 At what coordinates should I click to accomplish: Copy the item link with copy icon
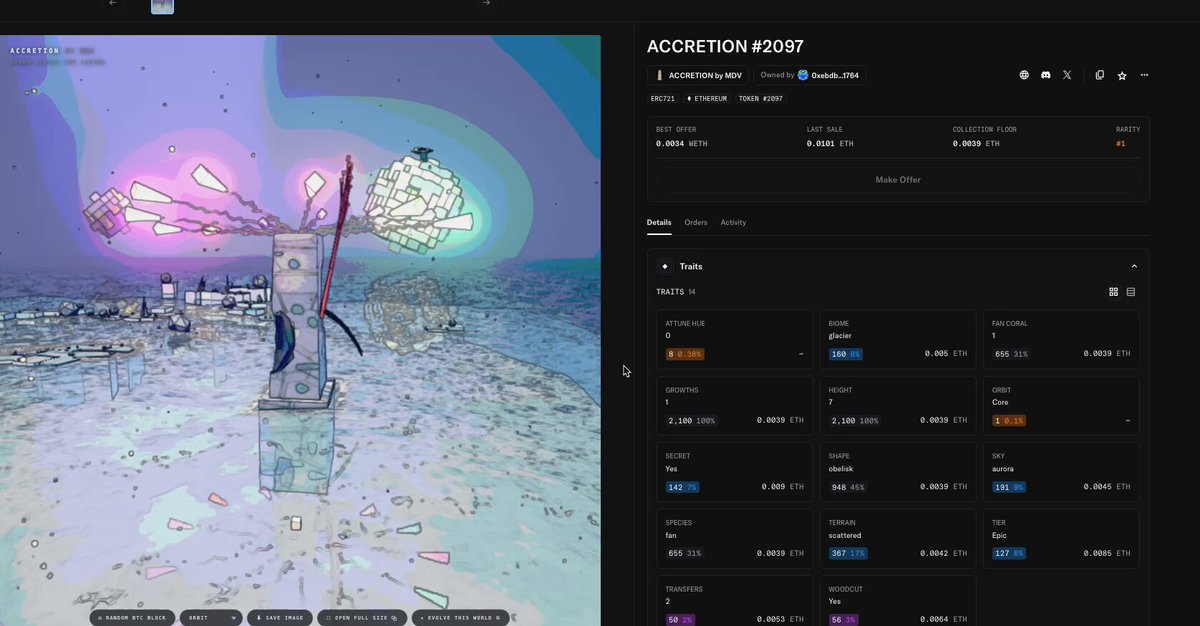click(x=1100, y=75)
